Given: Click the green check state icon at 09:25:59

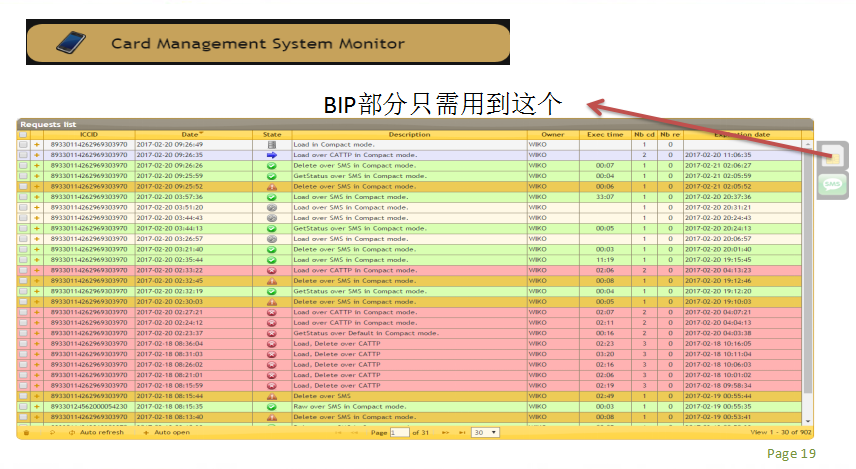Looking at the screenshot, I should pyautogui.click(x=271, y=176).
